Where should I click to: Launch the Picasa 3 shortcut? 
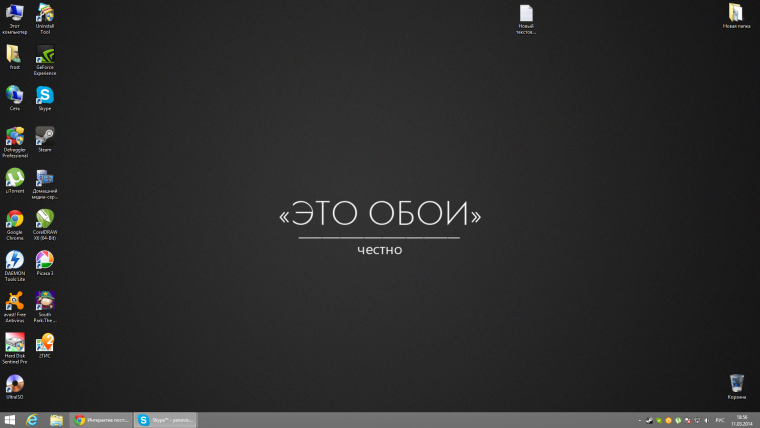click(45, 263)
